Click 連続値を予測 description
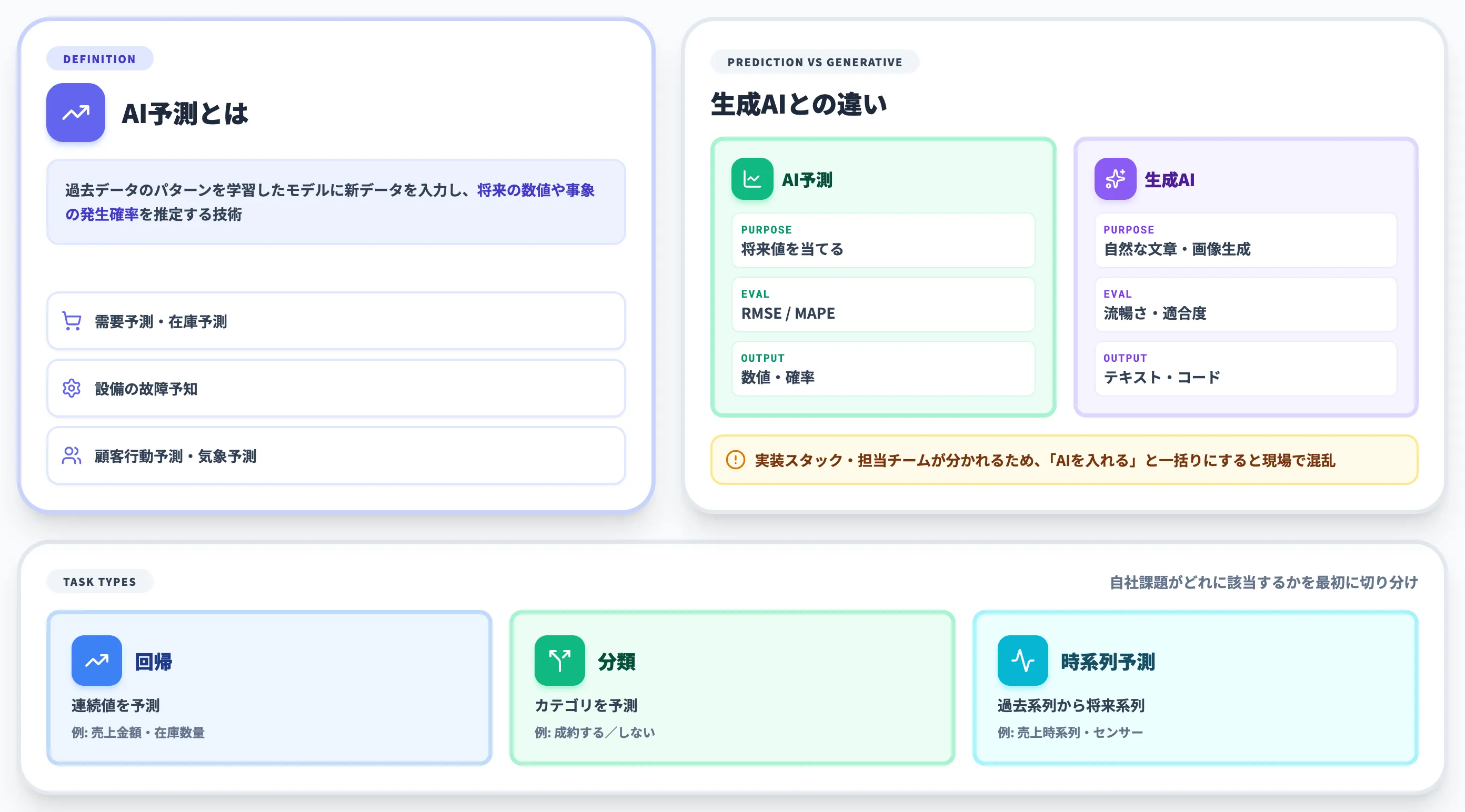This screenshot has width=1465, height=812. 115,705
